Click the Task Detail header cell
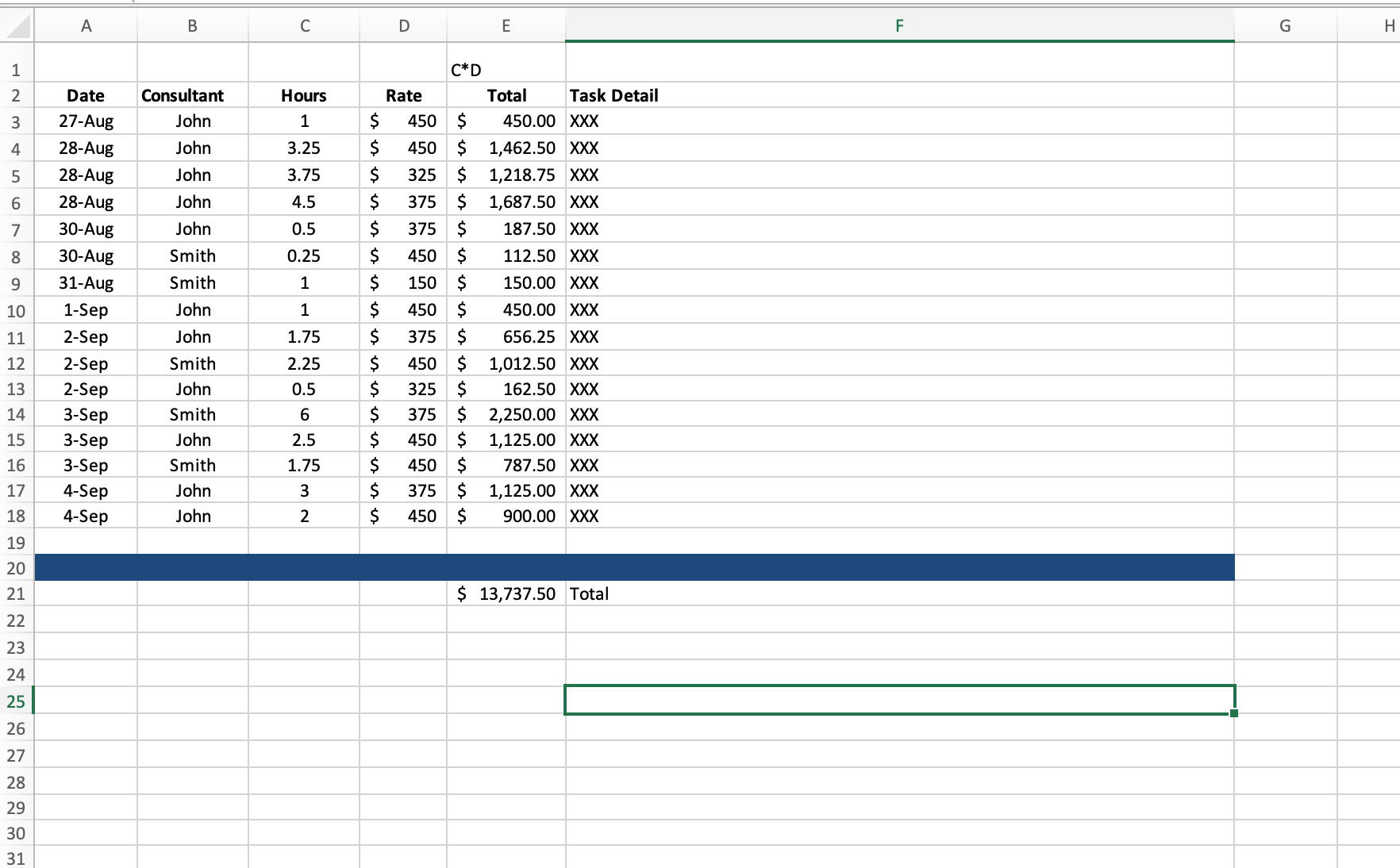This screenshot has height=868, width=1400. [899, 95]
